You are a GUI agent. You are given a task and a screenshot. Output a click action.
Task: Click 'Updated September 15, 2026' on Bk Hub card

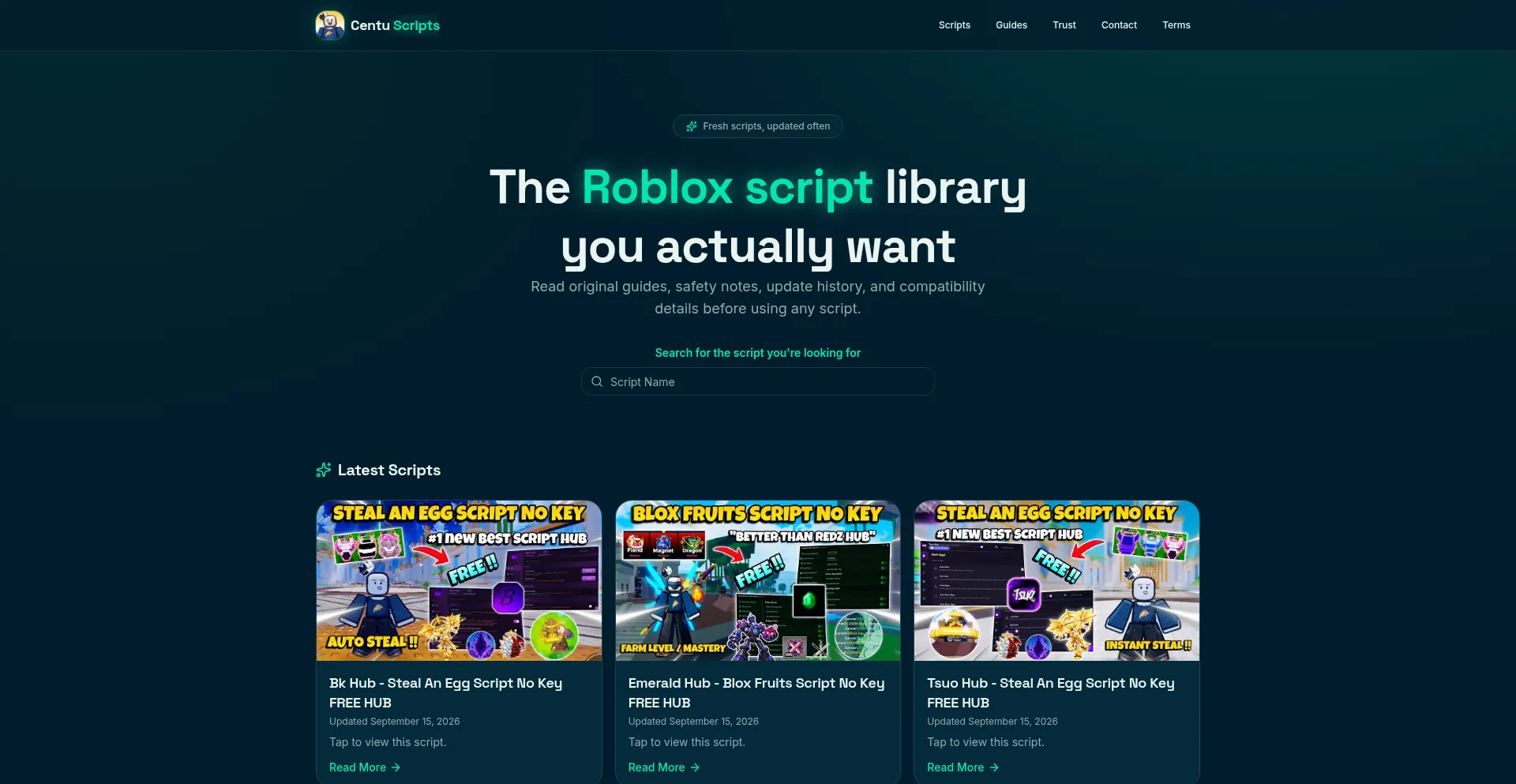[x=395, y=722]
